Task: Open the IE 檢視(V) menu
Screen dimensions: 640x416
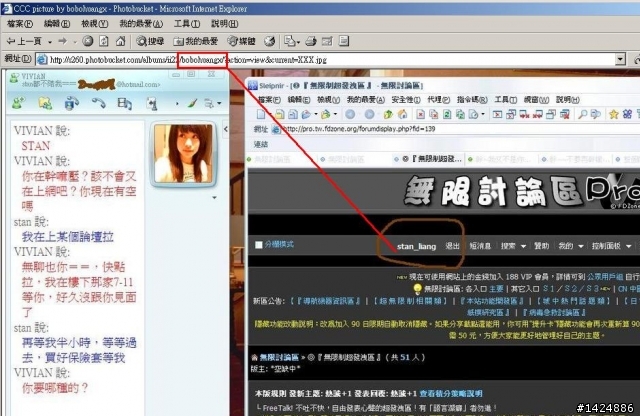Action: (x=95, y=24)
